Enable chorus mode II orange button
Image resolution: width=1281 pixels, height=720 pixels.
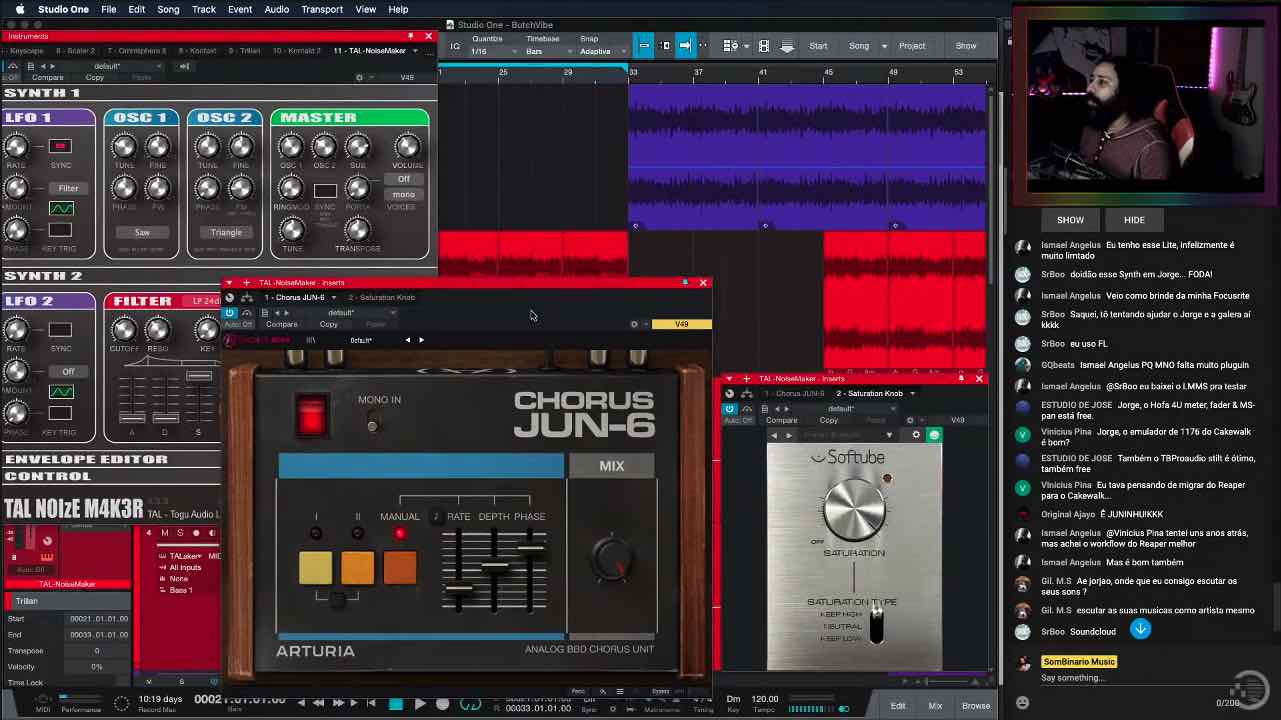[357, 567]
